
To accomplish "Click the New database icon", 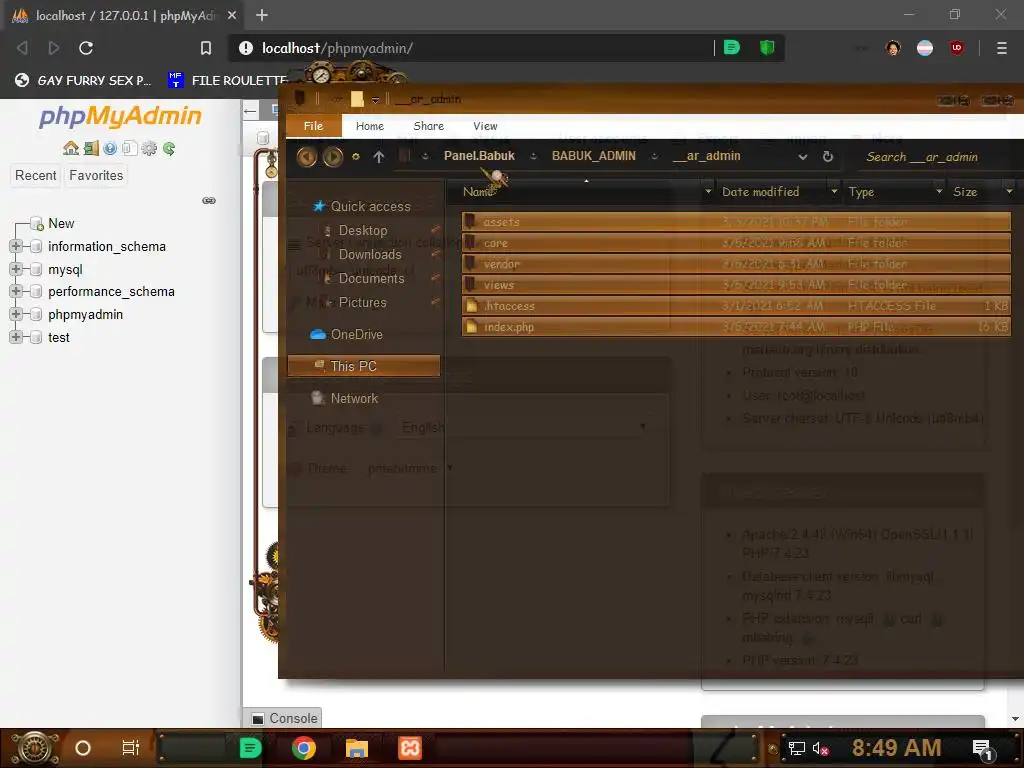I will [x=37, y=224].
